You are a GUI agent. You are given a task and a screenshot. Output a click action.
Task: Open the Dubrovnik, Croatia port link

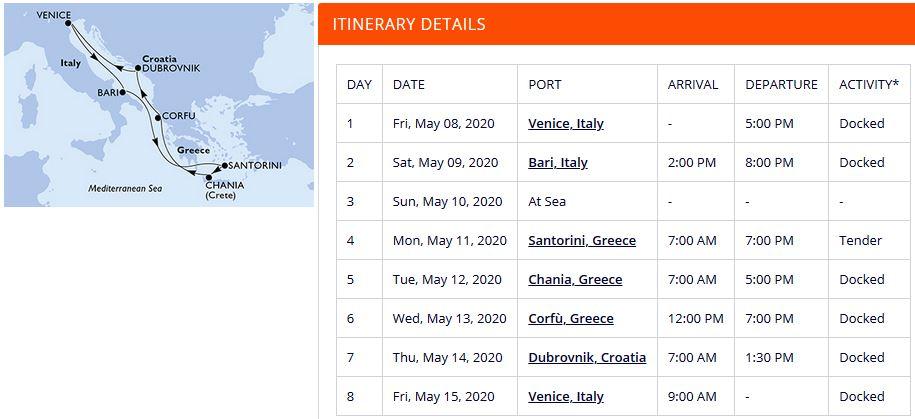587,358
